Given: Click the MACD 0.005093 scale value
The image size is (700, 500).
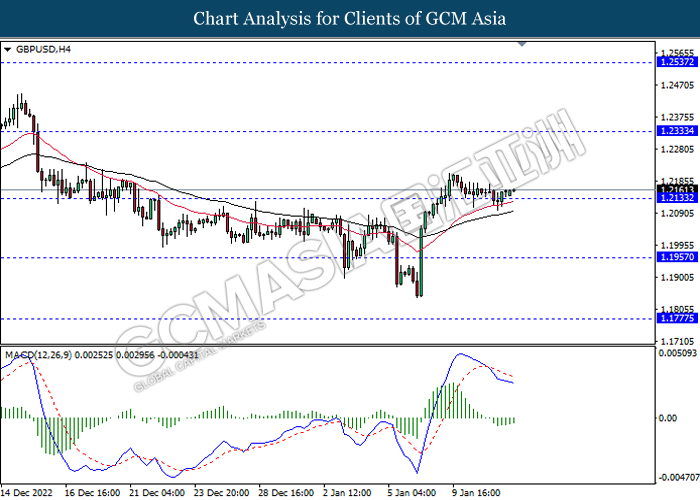Looking at the screenshot, I should tap(678, 353).
